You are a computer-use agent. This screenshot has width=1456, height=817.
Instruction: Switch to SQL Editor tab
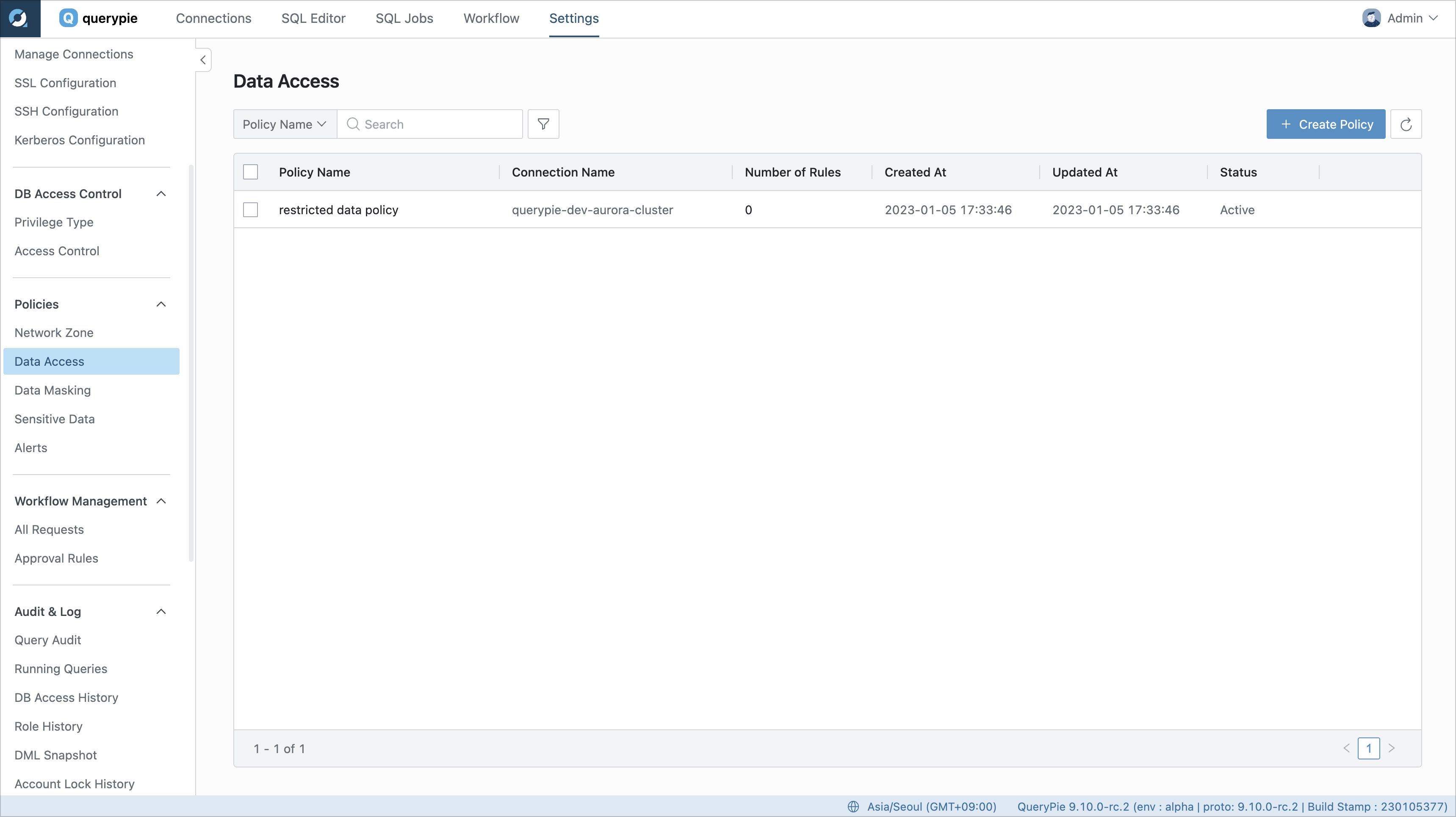tap(313, 18)
